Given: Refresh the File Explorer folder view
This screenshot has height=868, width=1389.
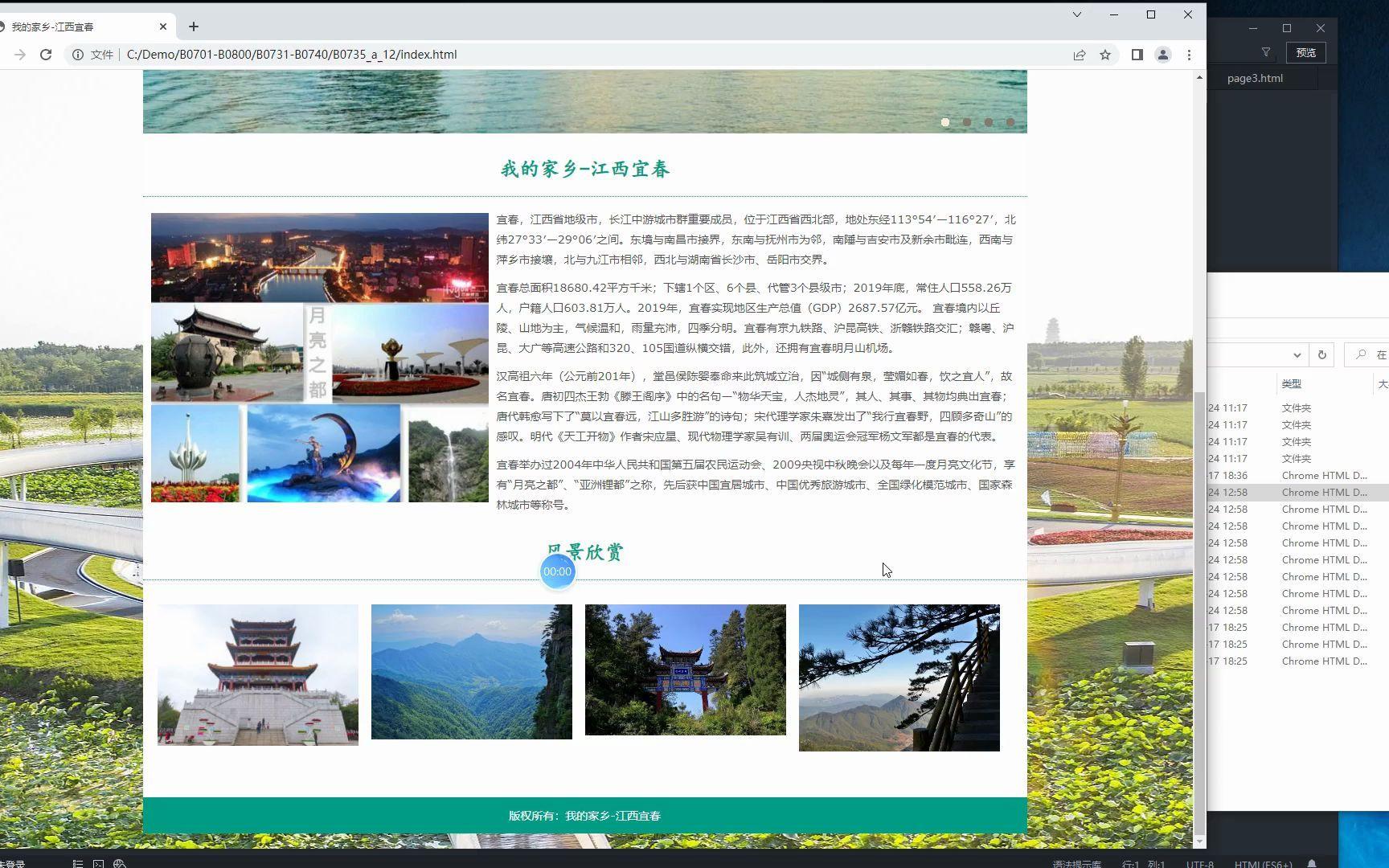Looking at the screenshot, I should [1321, 354].
